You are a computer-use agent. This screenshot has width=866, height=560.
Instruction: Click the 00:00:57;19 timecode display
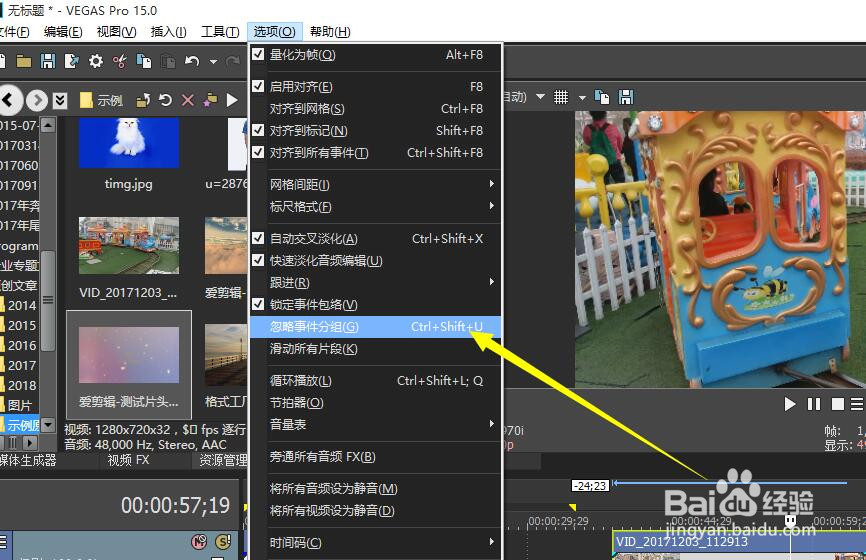[175, 505]
